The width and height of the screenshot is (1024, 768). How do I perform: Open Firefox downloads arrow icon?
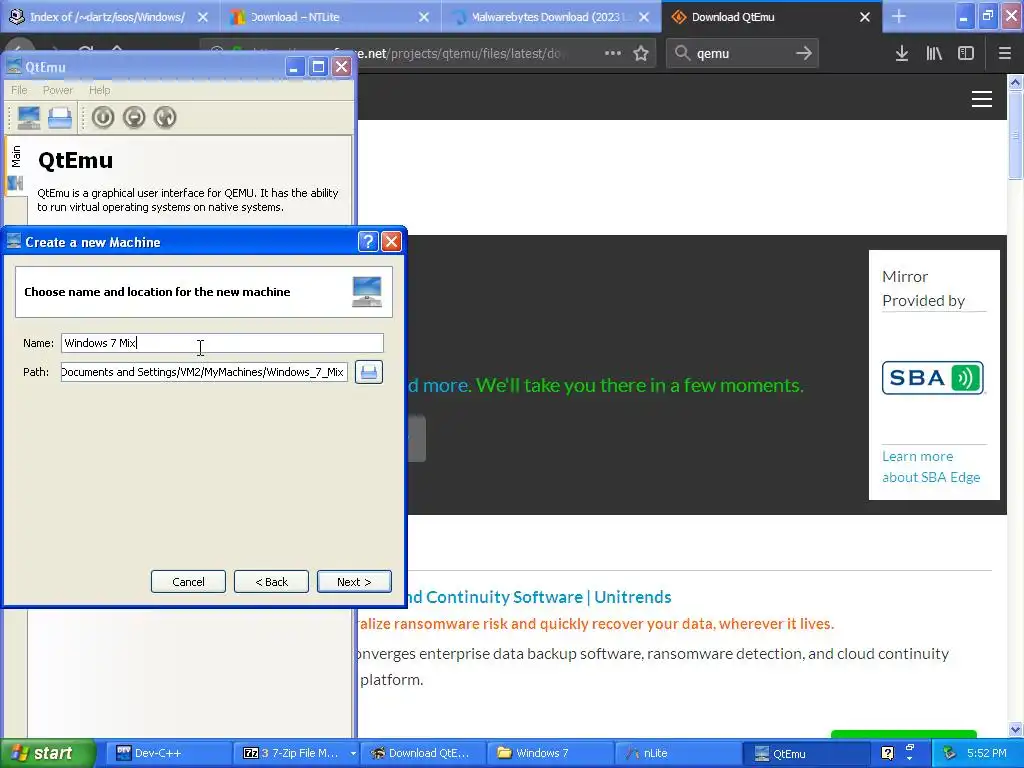(902, 54)
